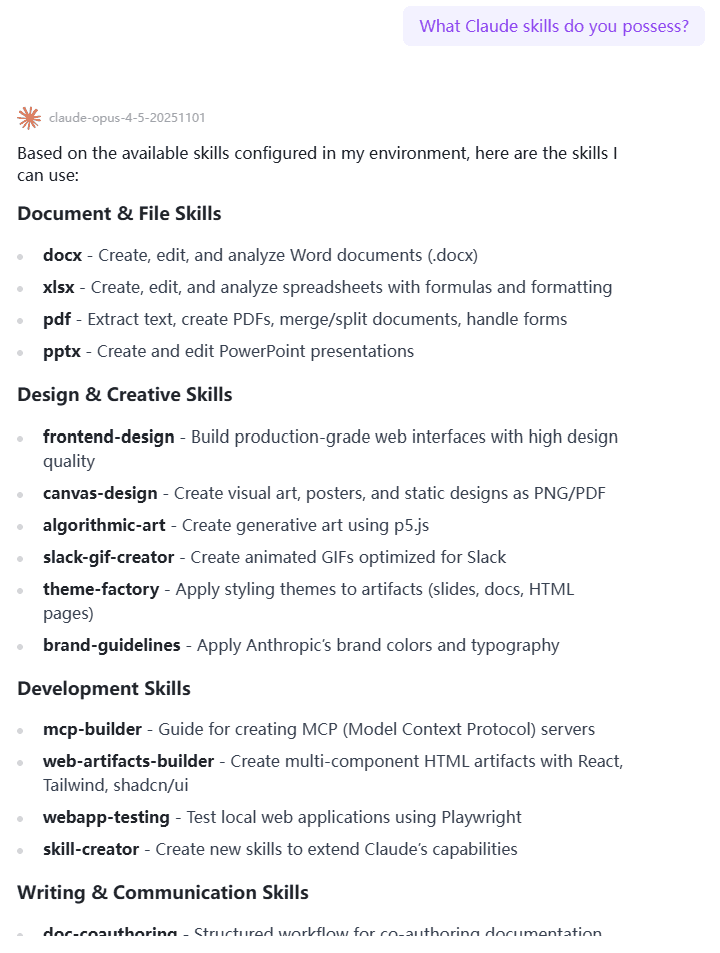Select the slack-gif-creator skill name
The width and height of the screenshot is (720, 953).
point(108,557)
